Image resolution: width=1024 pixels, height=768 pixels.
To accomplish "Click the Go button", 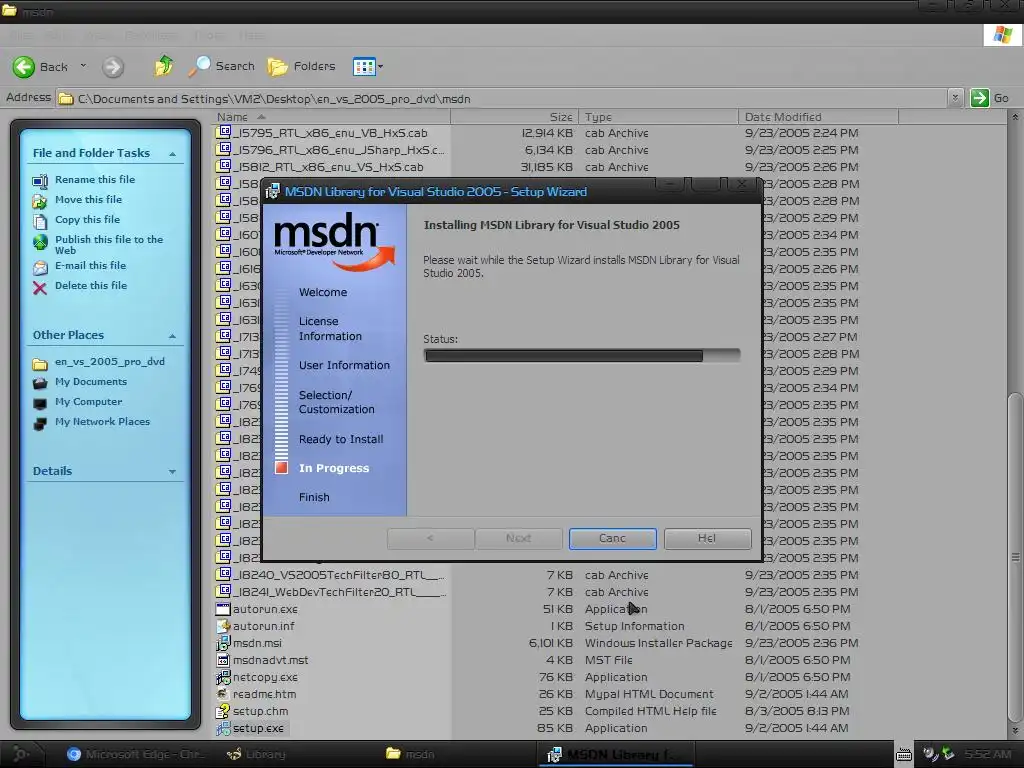I will click(x=989, y=98).
